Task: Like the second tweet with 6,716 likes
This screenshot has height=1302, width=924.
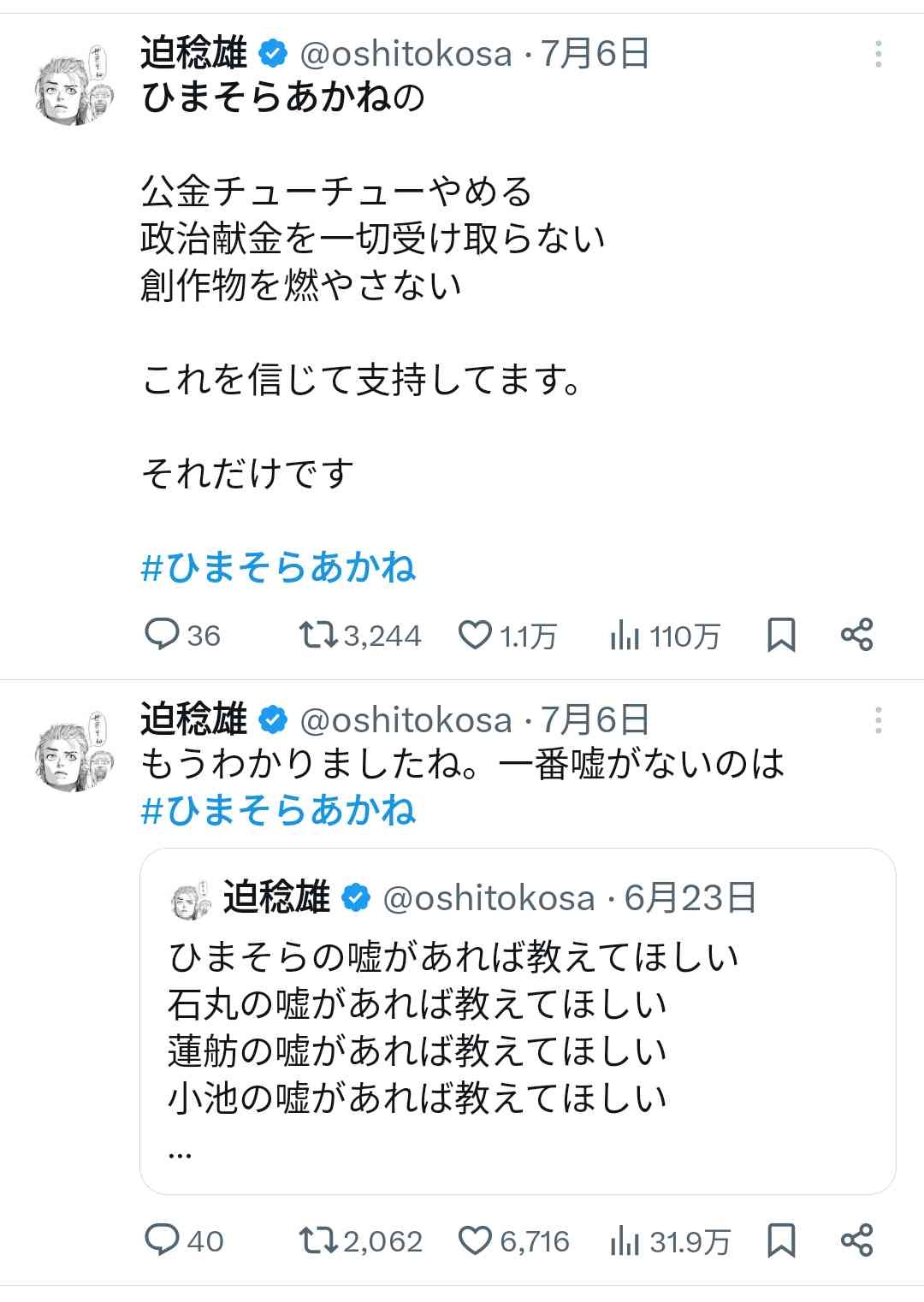Action: pos(475,1240)
